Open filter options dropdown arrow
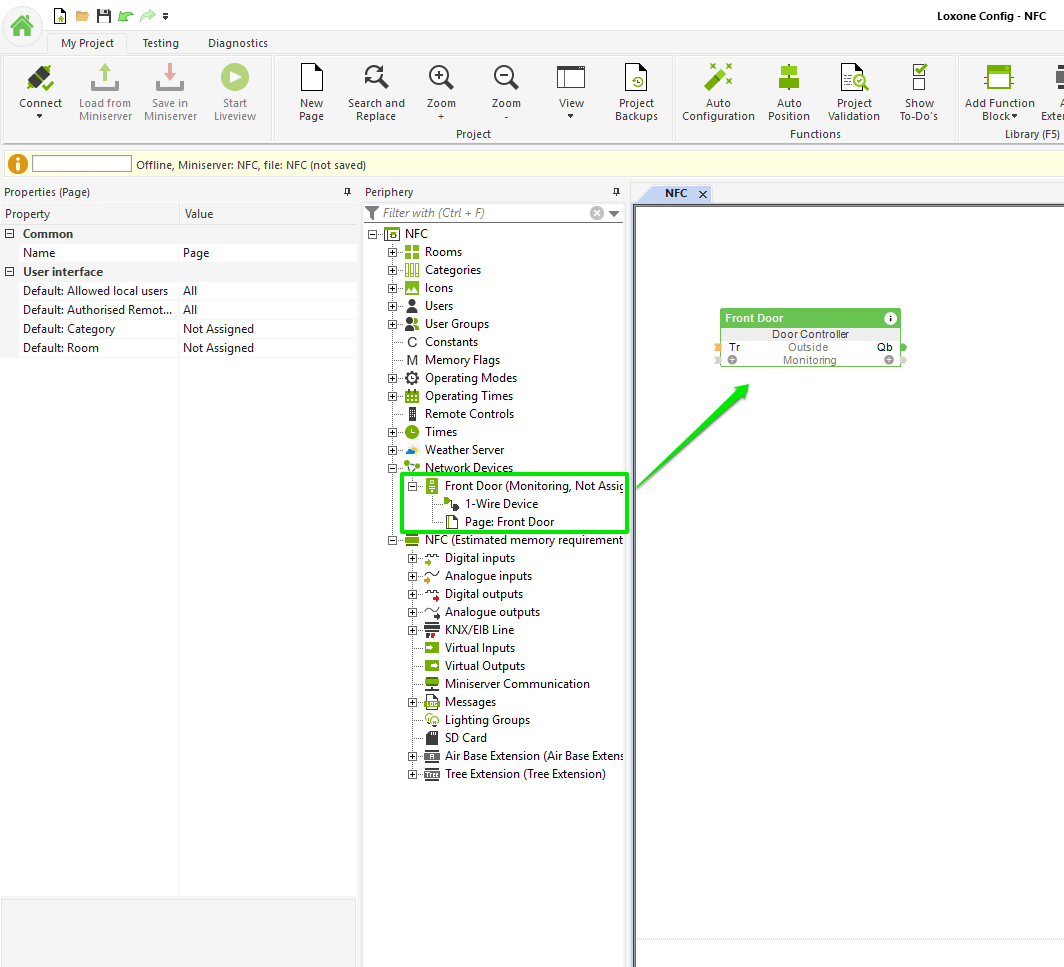The width and height of the screenshot is (1064, 967). (x=614, y=214)
